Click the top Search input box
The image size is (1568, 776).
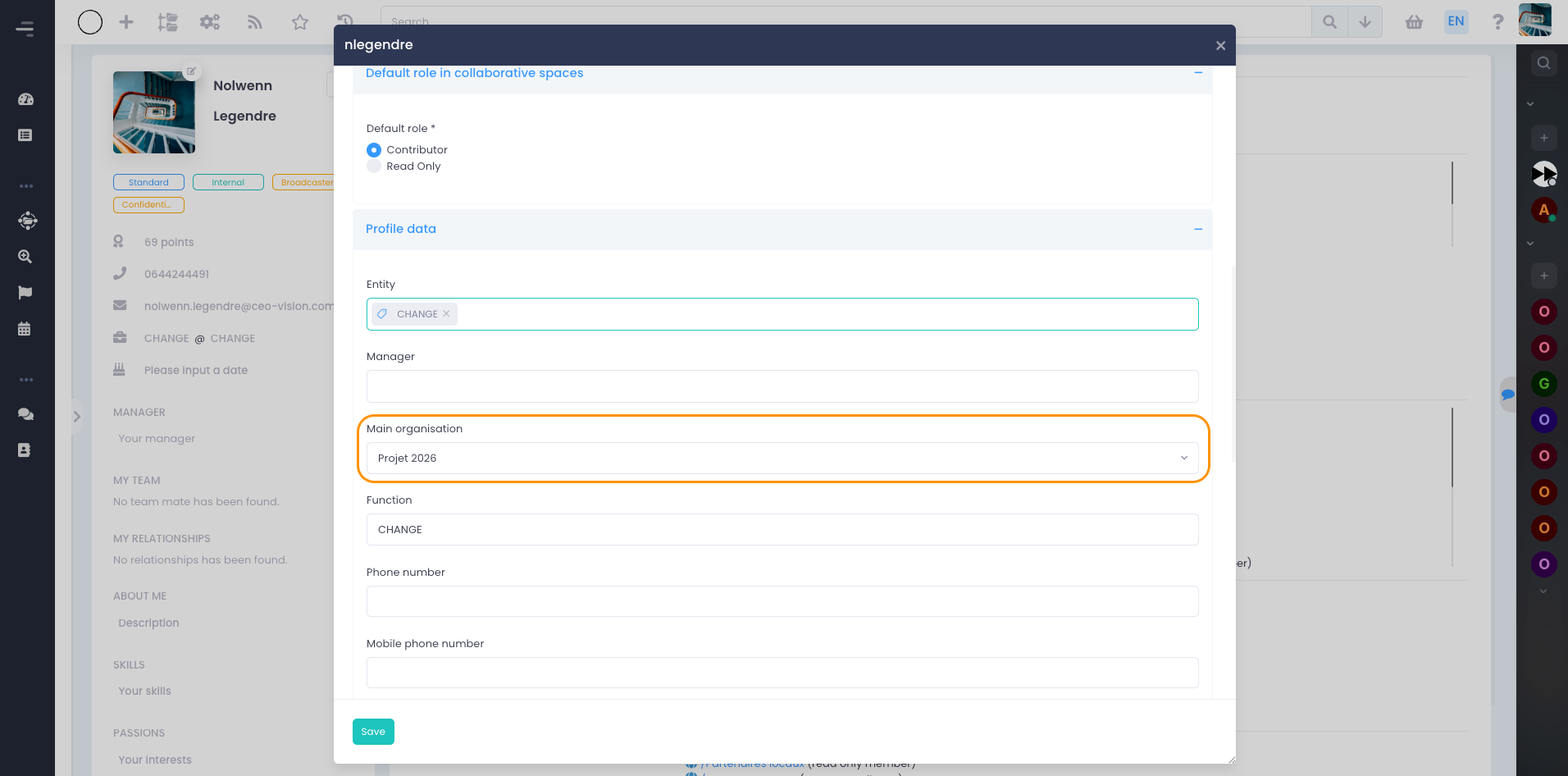click(846, 22)
